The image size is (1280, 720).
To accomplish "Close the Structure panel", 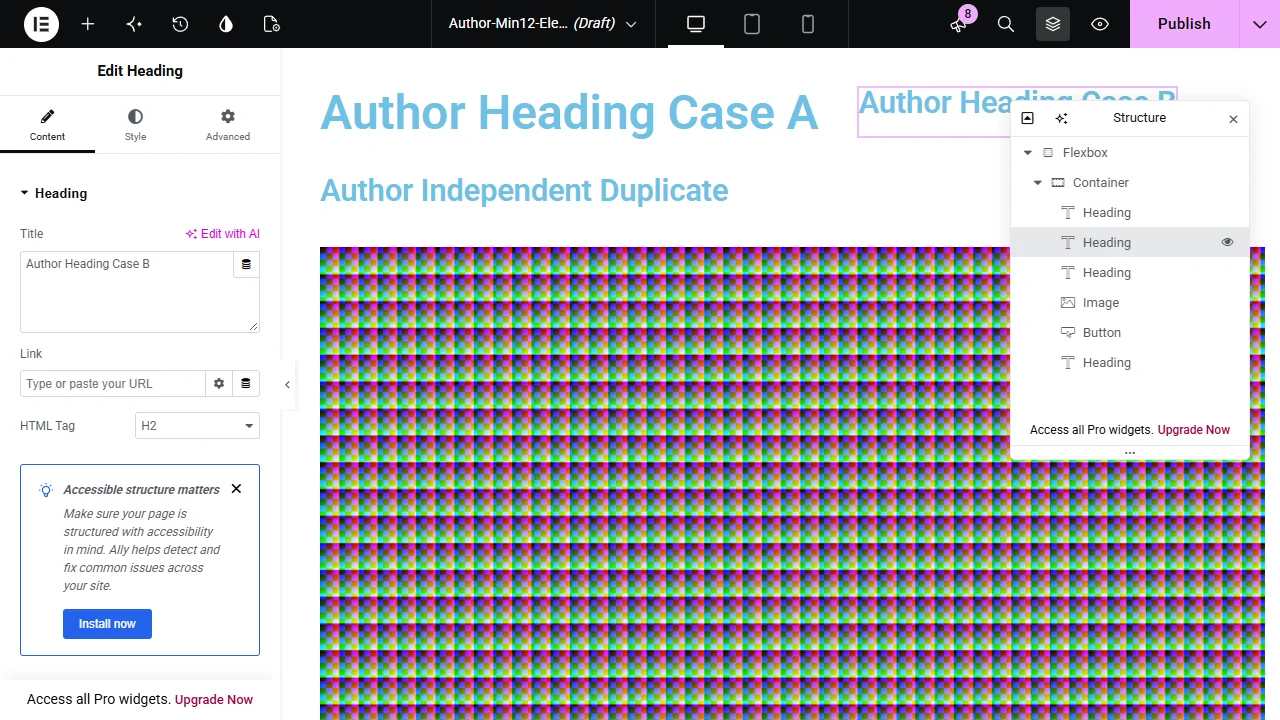I will coord(1233,119).
